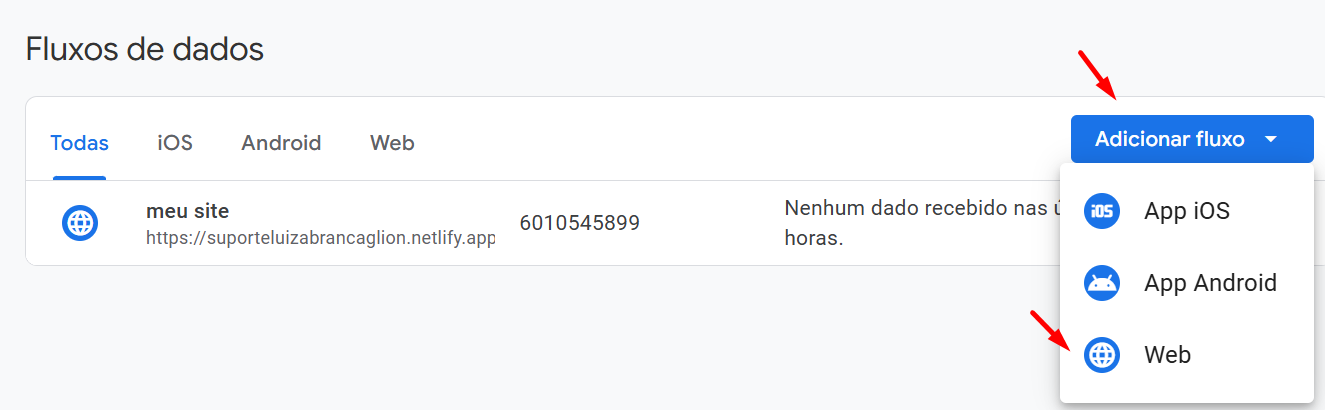
Task: Click the iOS icon in the dropdown menu
Action: [x=1102, y=211]
